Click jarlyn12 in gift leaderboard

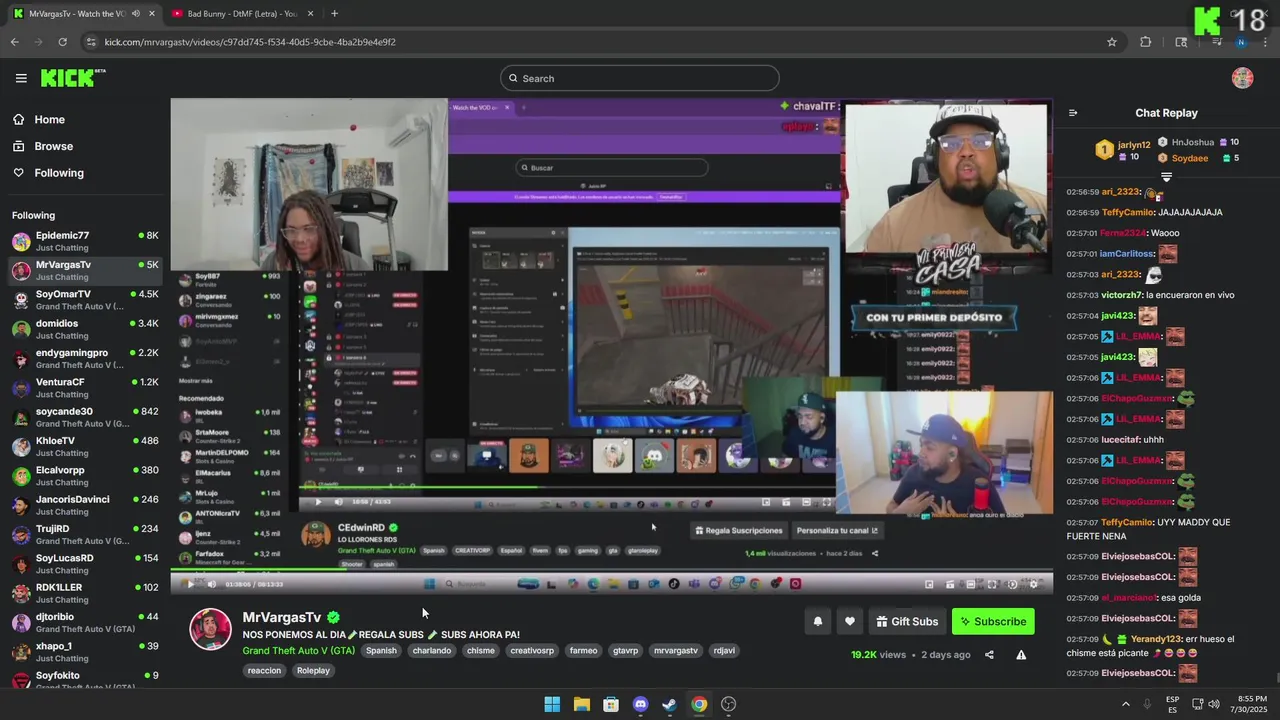tap(1134, 145)
